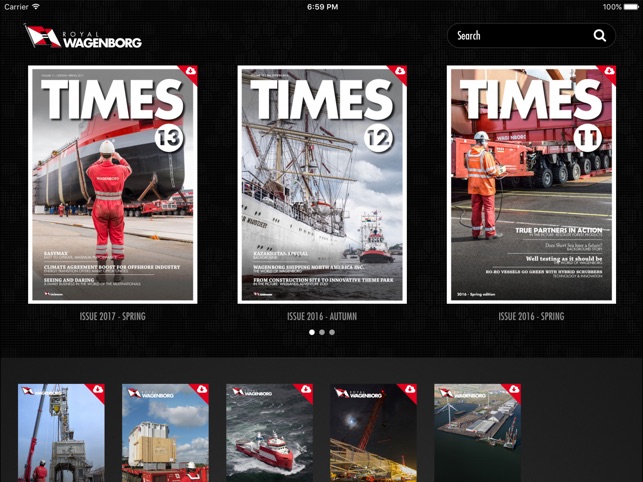Screen dimensions: 643x482
Task: Click into the Search field
Action: coord(531,36)
